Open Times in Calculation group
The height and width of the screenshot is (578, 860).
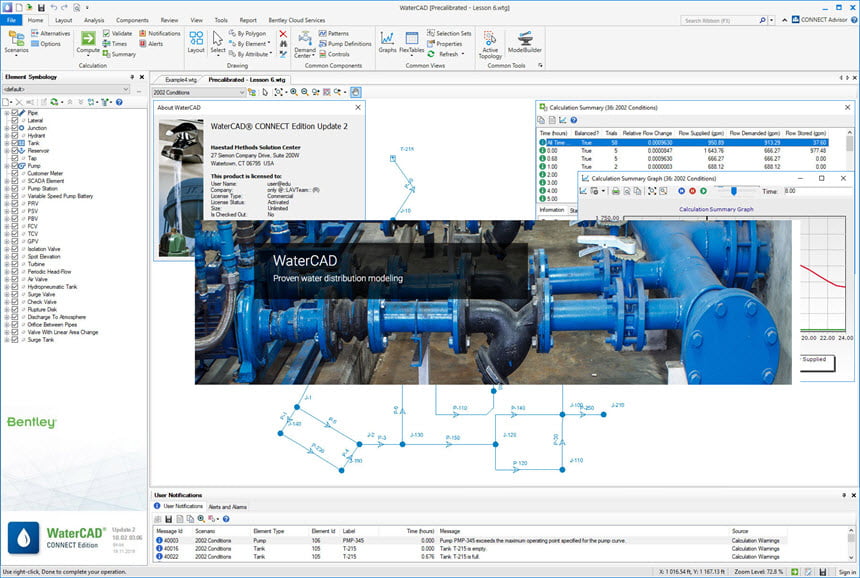pos(115,44)
